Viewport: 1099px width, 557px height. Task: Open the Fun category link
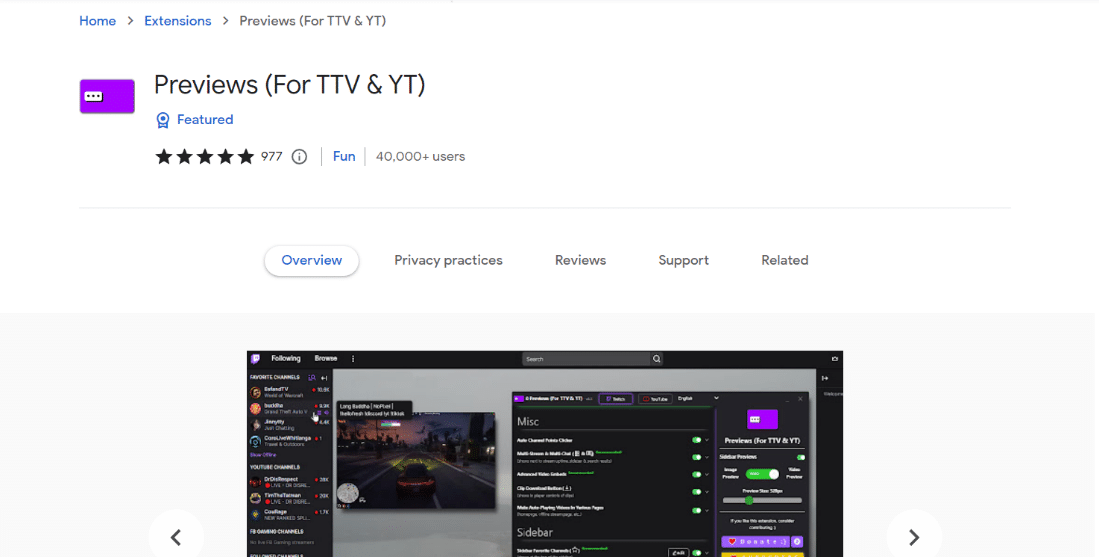(x=343, y=156)
